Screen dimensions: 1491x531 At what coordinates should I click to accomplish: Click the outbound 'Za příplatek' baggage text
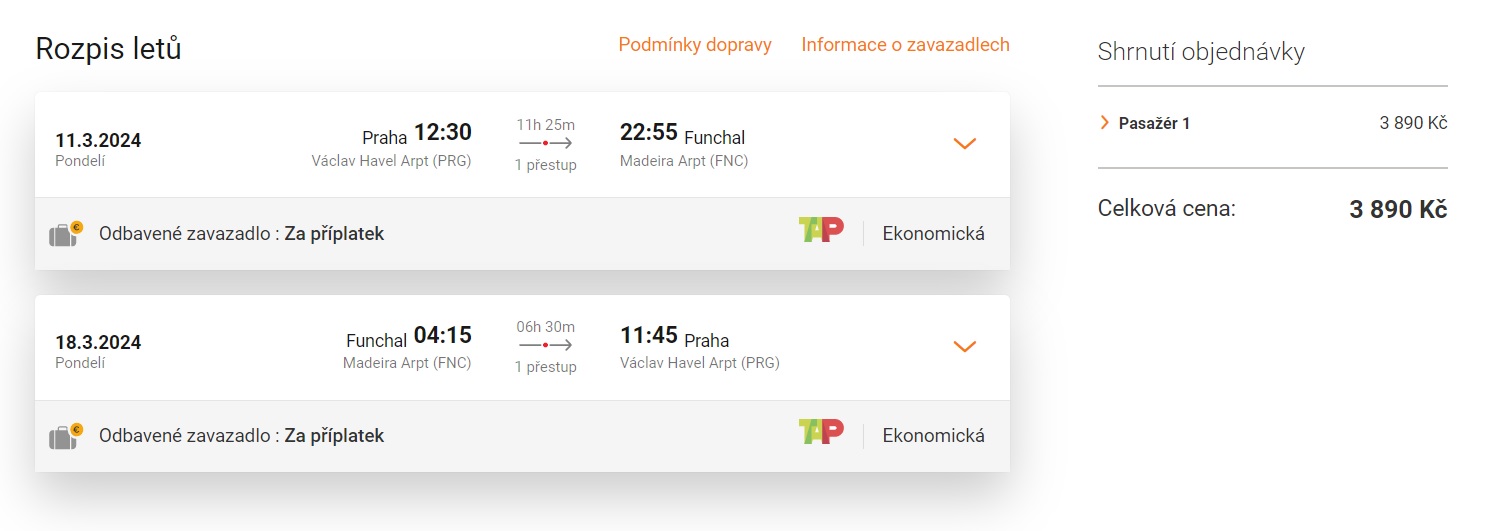click(334, 234)
